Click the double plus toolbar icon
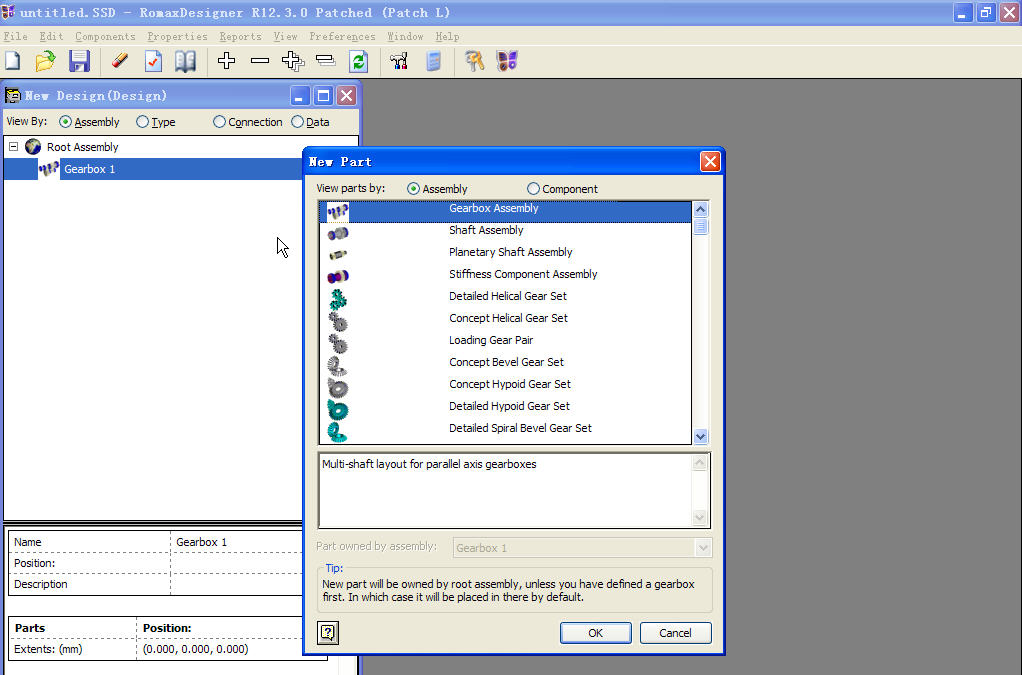This screenshot has height=675, width=1022. [293, 61]
